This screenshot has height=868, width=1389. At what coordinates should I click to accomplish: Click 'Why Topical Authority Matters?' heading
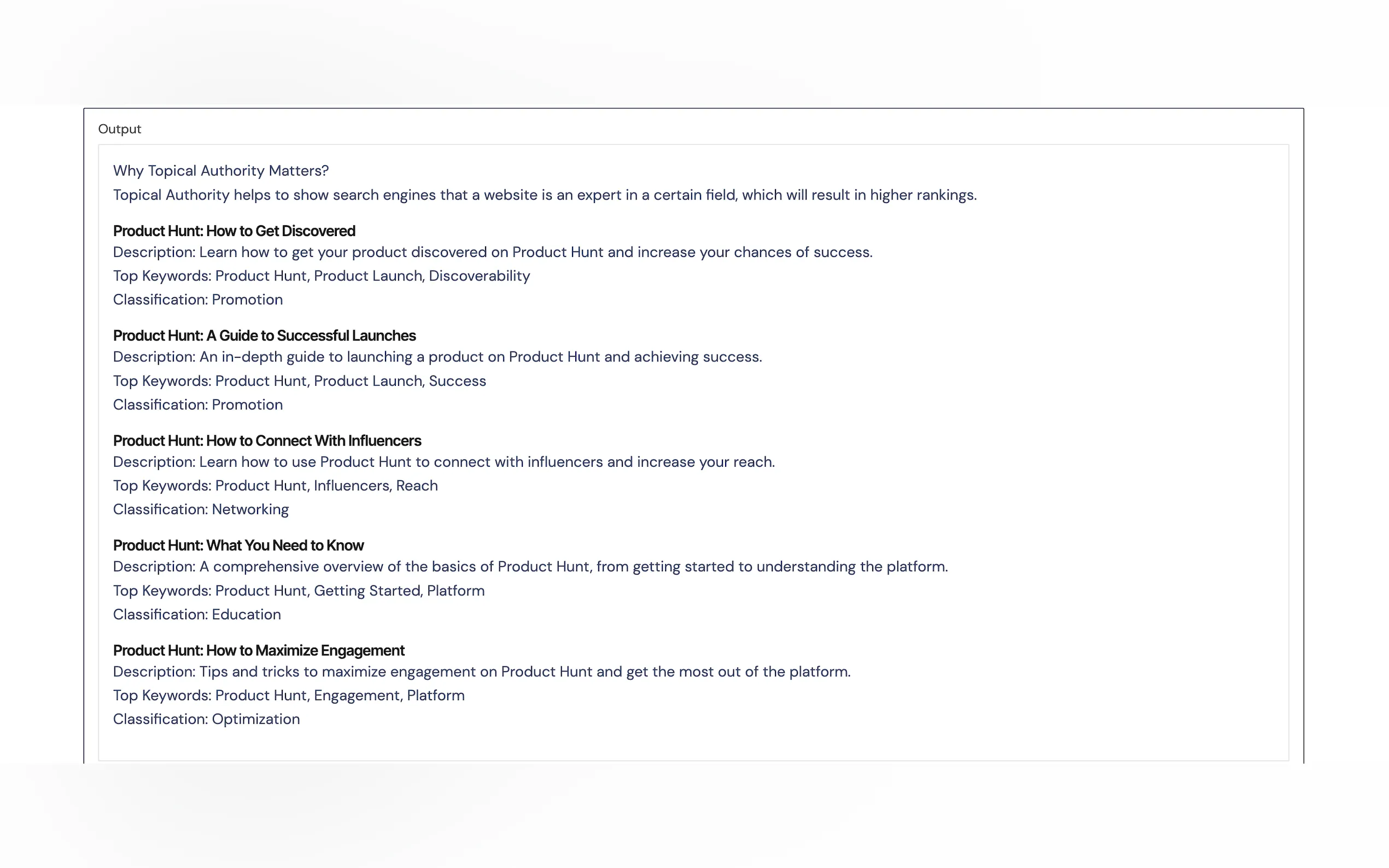220,171
